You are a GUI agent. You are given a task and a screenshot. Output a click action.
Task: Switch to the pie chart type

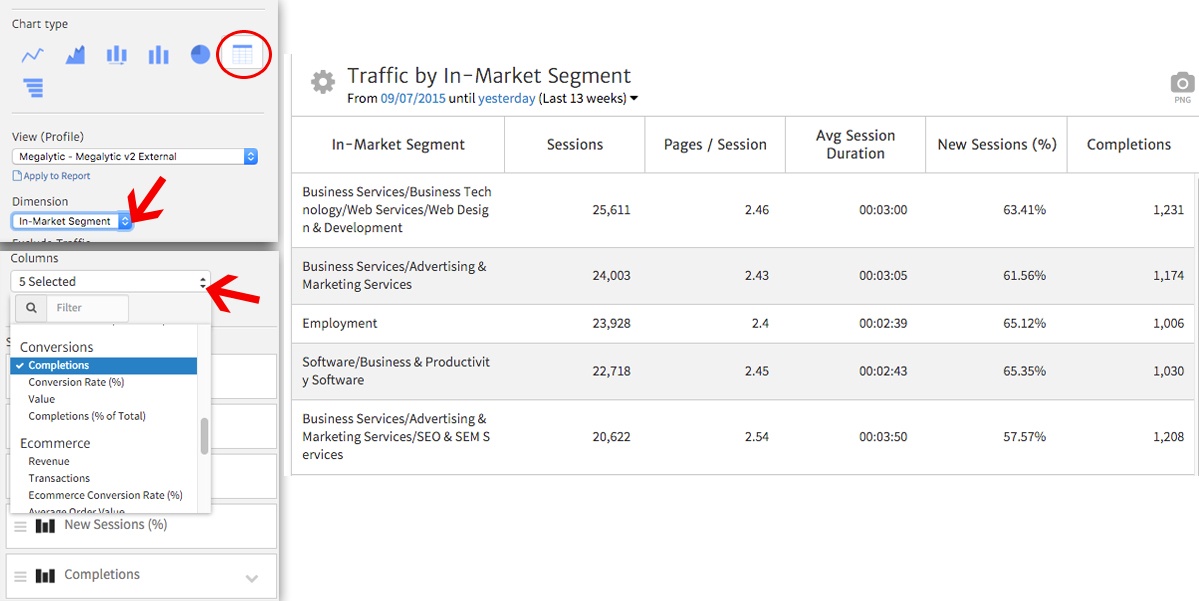[x=200, y=55]
